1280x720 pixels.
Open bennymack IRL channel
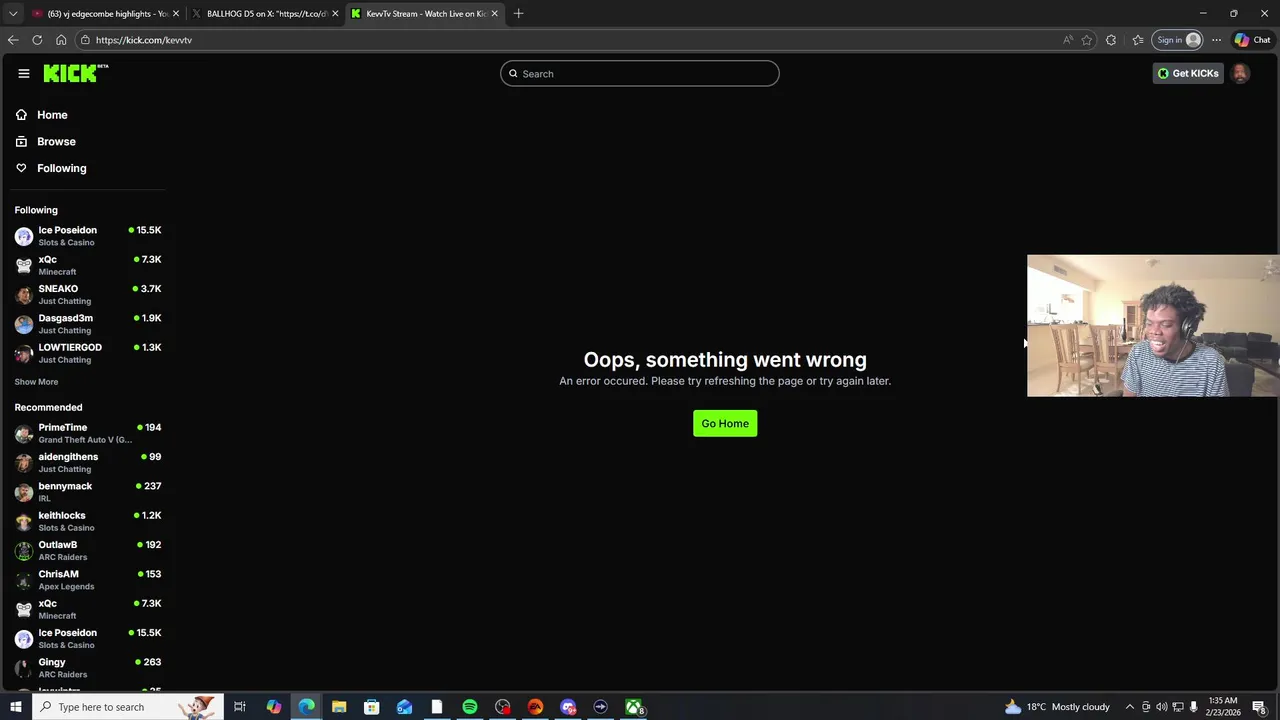tap(88, 492)
